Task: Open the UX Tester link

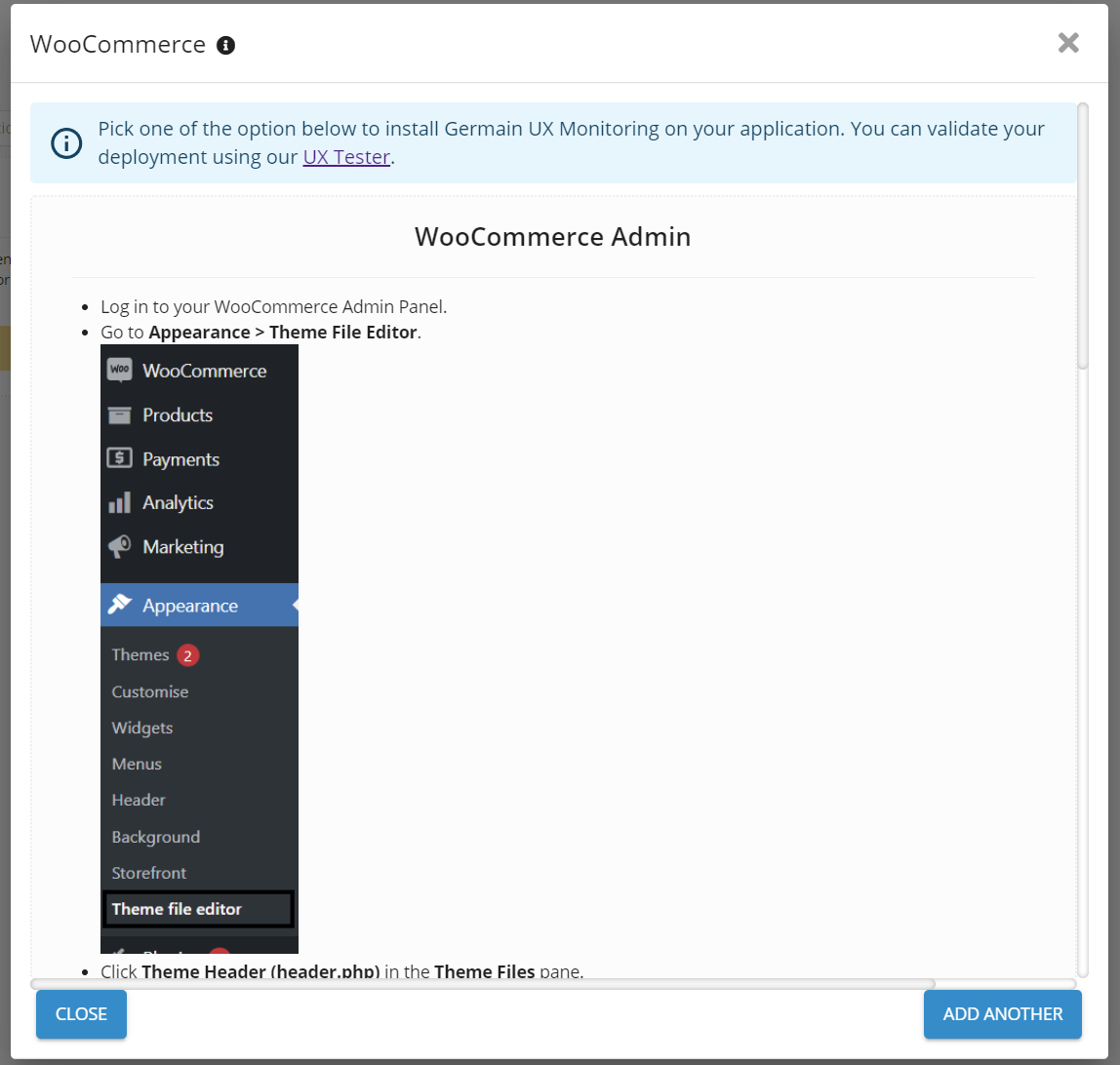Action: (x=346, y=156)
